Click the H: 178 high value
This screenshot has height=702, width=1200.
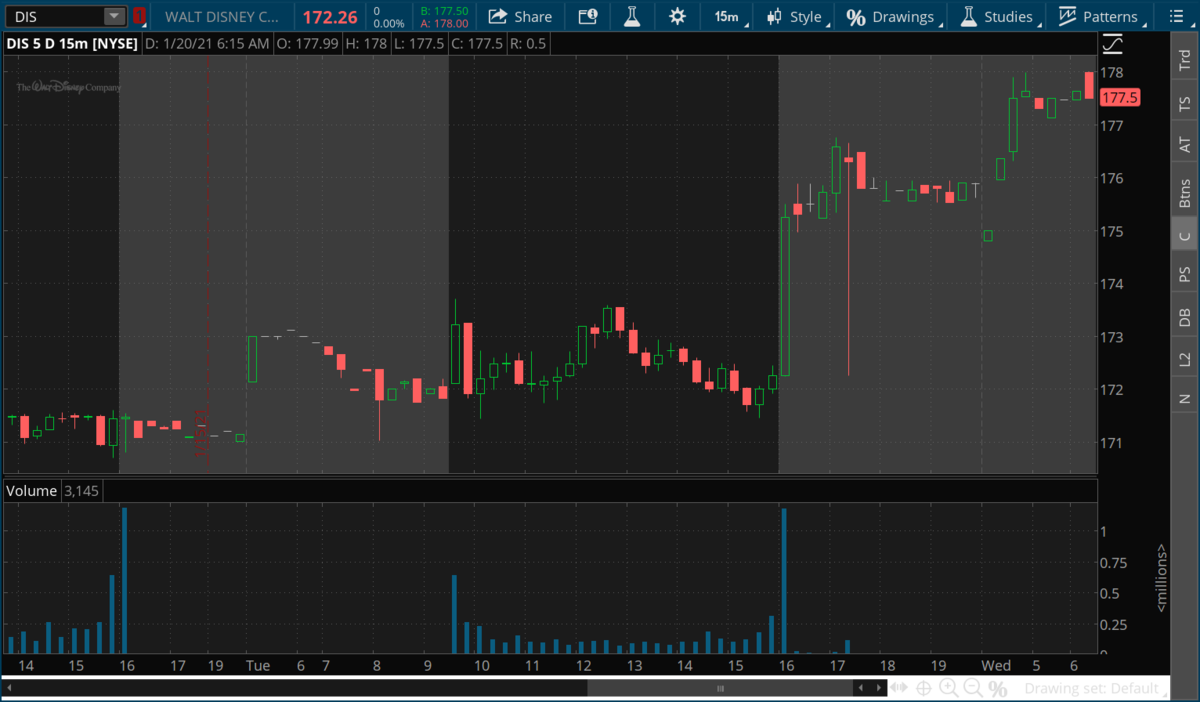pyautogui.click(x=365, y=44)
